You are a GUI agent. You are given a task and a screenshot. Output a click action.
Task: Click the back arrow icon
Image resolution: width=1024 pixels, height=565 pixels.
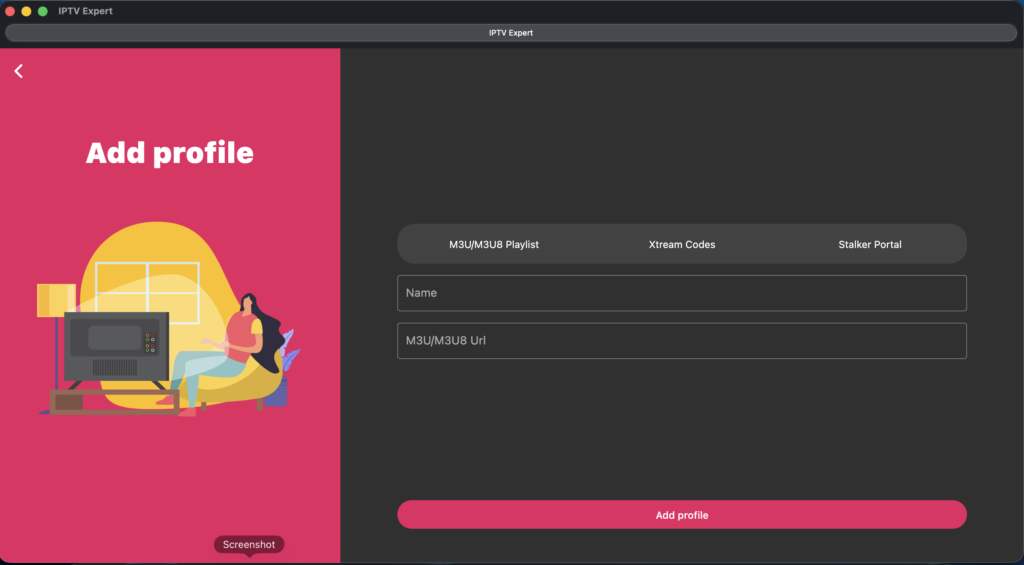pos(18,71)
